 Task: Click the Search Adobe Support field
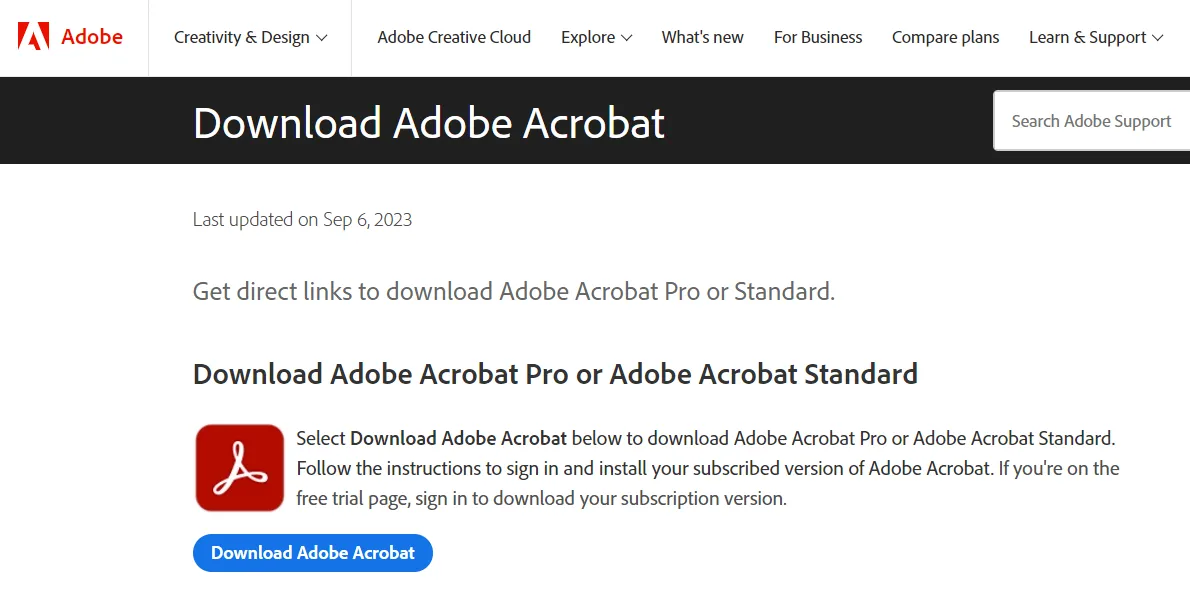pyautogui.click(x=1091, y=120)
